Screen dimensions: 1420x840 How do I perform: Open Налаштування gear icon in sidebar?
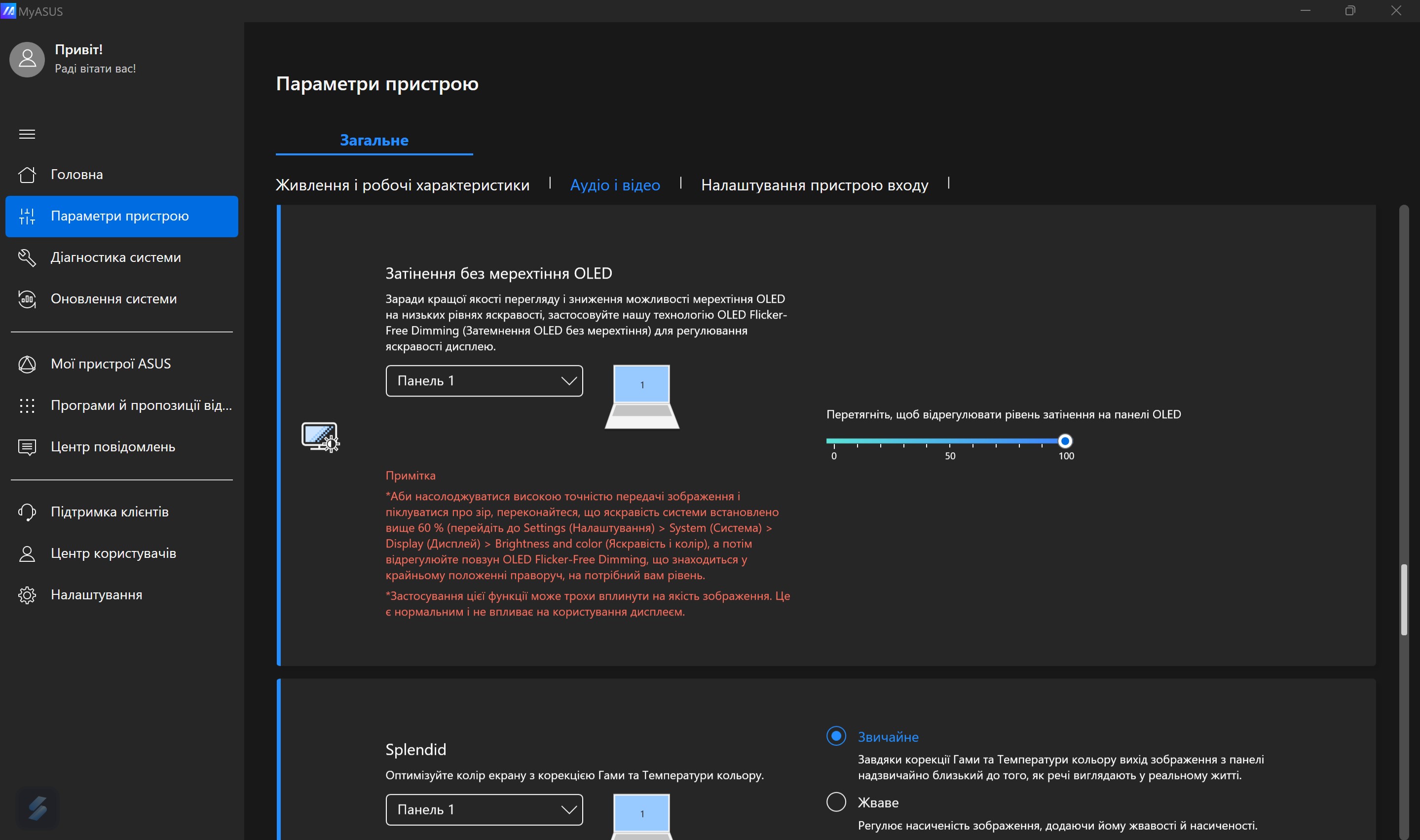tap(27, 595)
